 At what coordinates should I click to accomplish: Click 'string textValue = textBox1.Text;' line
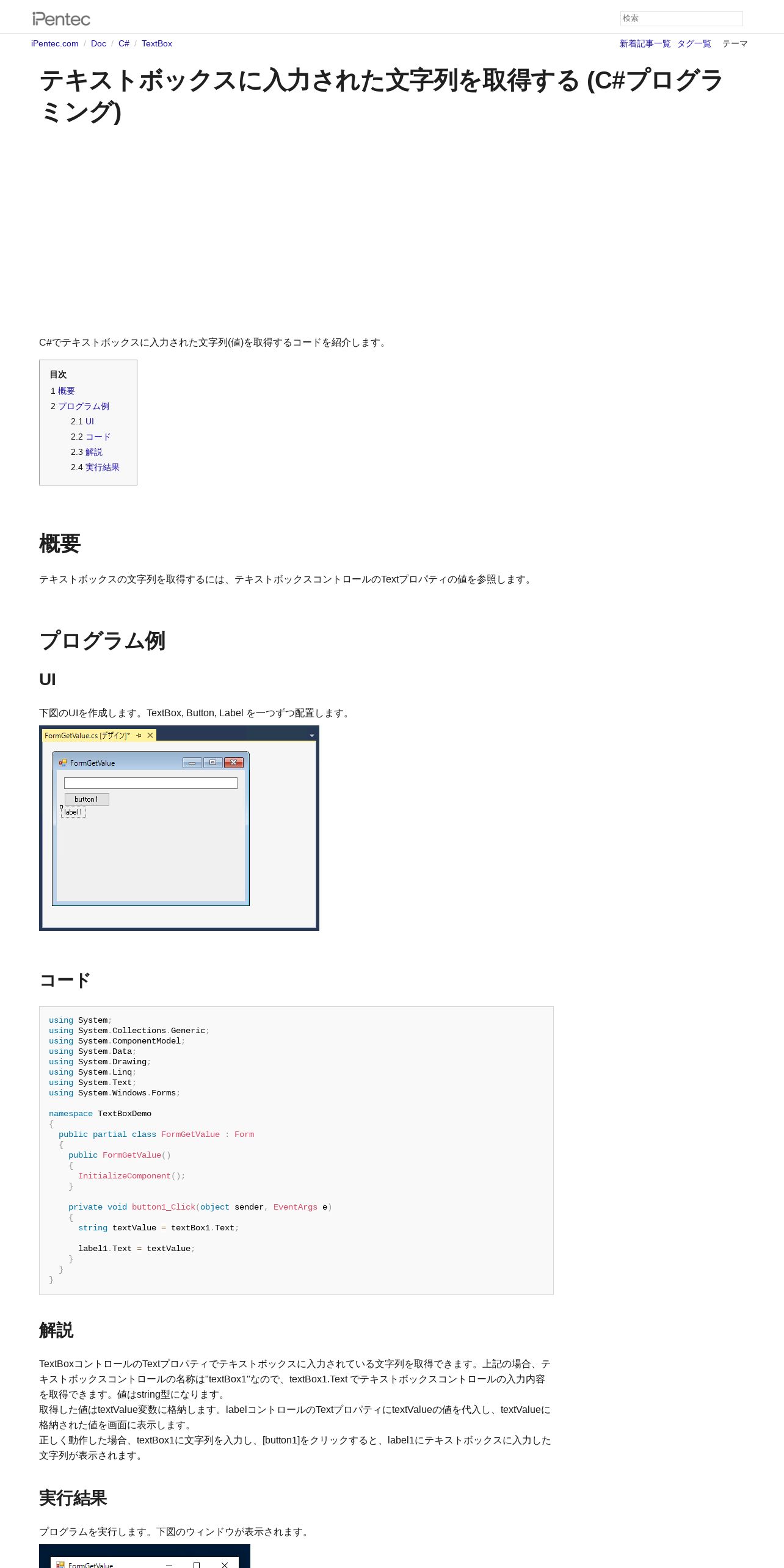click(159, 1228)
